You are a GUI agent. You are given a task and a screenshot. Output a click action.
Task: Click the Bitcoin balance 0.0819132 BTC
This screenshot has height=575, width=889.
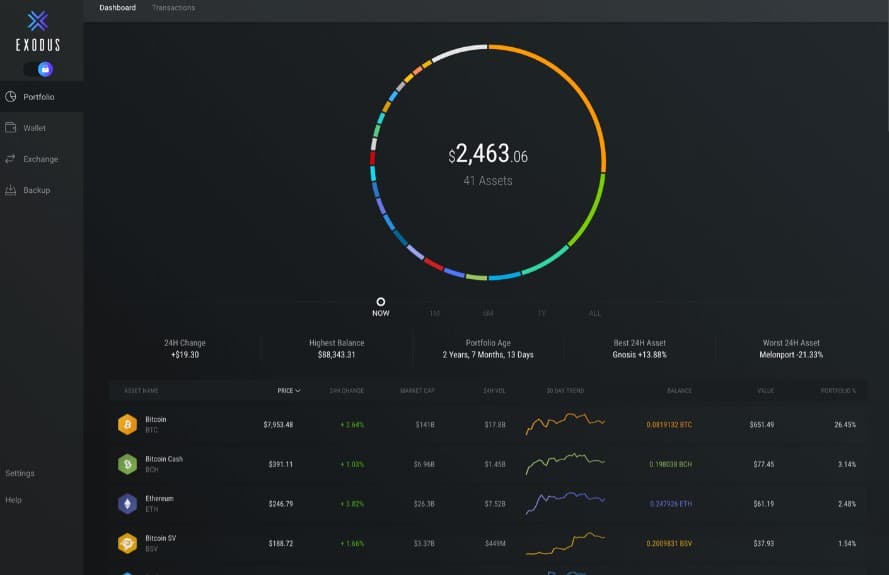click(x=669, y=425)
